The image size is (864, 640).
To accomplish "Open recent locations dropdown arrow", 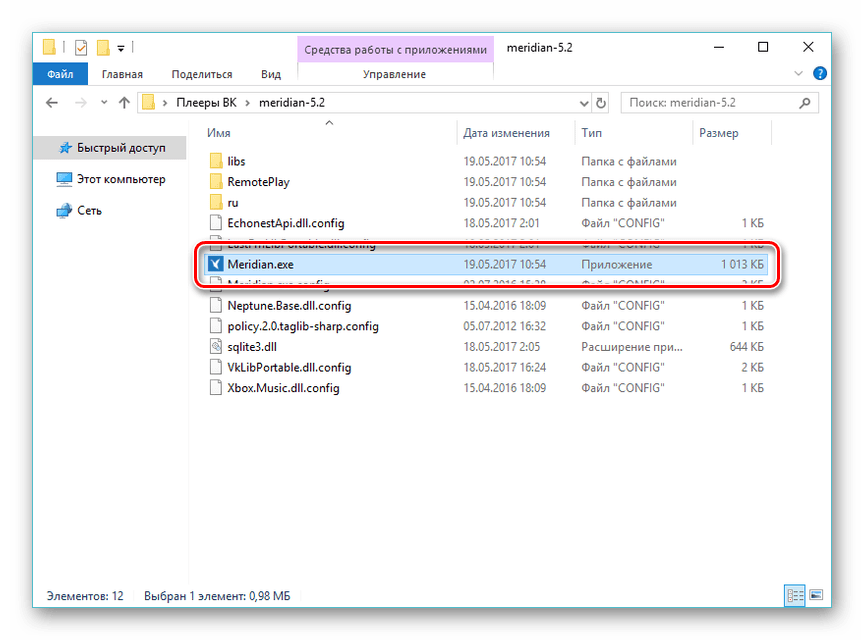I will [104, 103].
